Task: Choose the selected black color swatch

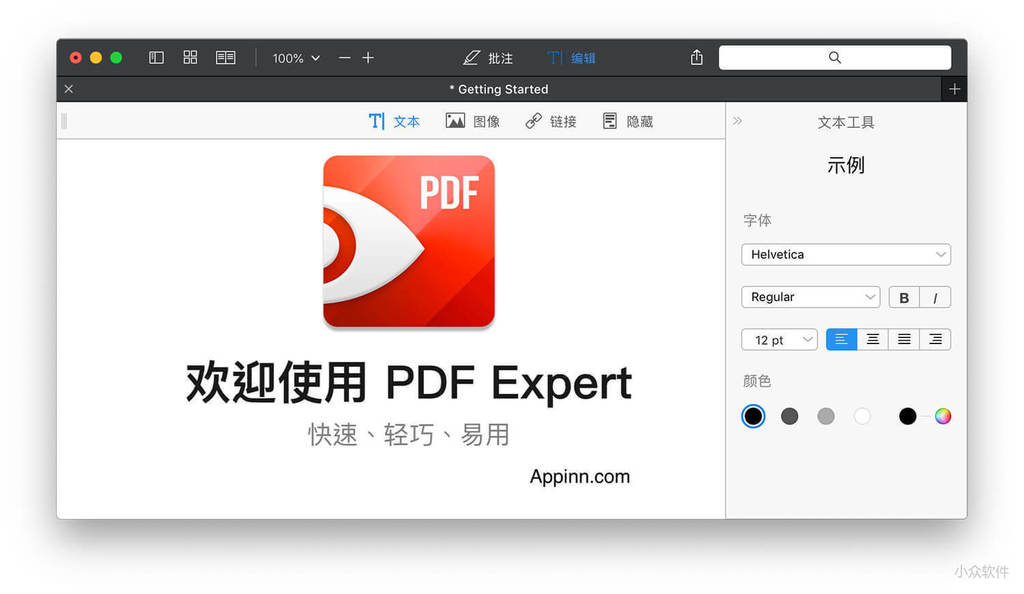Action: [x=753, y=416]
